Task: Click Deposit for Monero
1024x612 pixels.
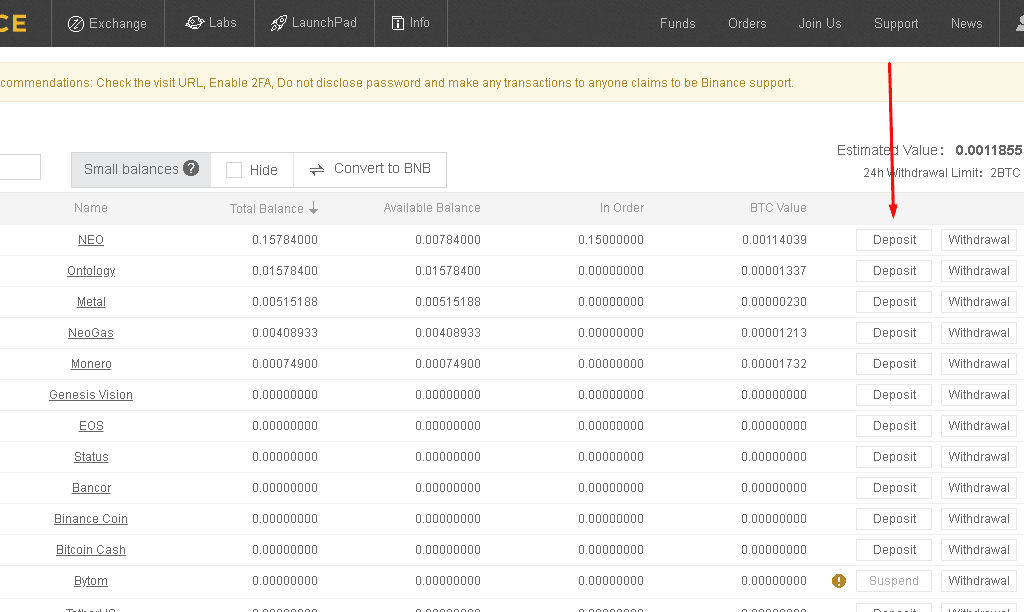Action: [894, 364]
